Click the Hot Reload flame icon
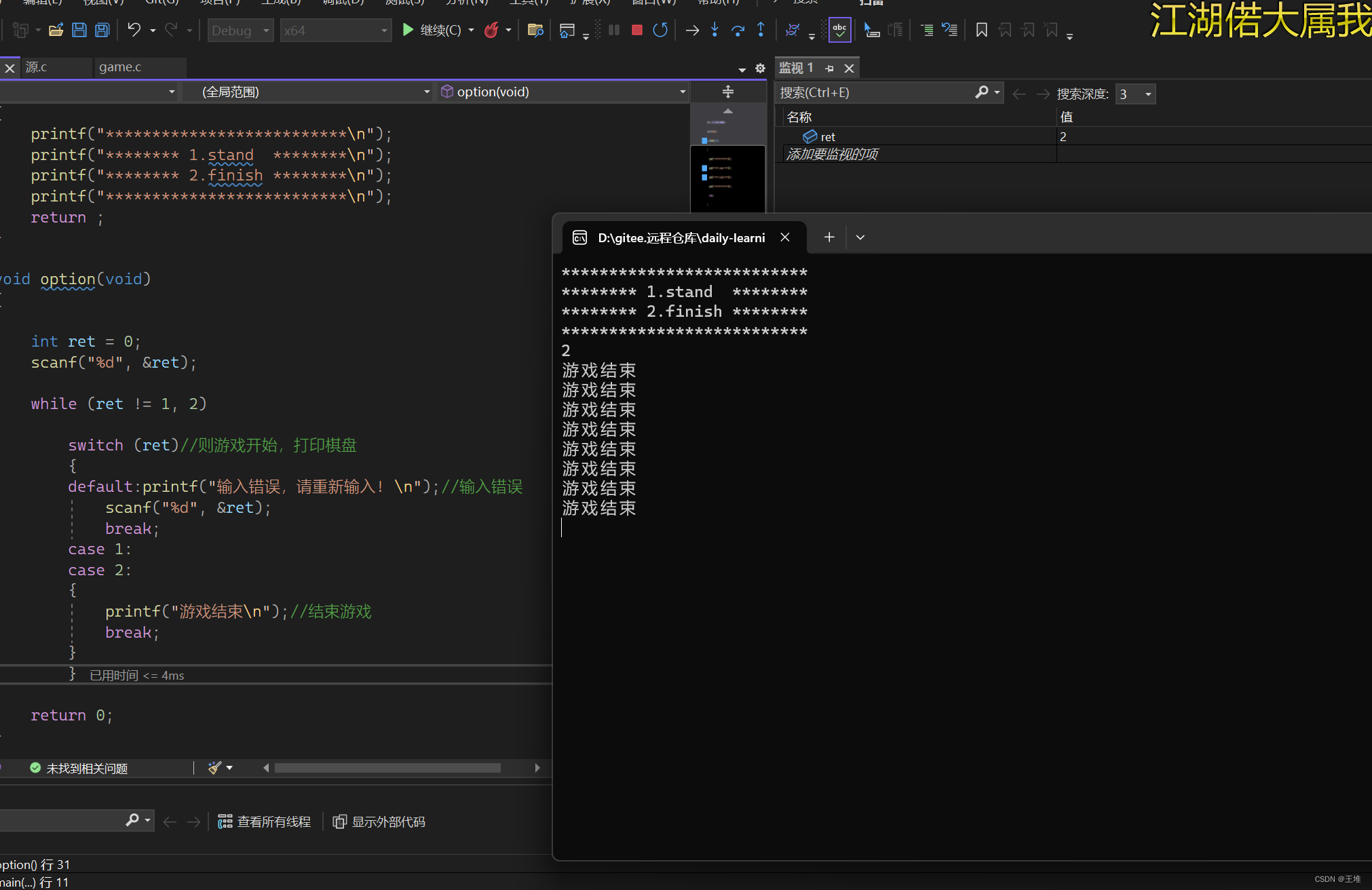The height and width of the screenshot is (890, 1372). coord(492,30)
